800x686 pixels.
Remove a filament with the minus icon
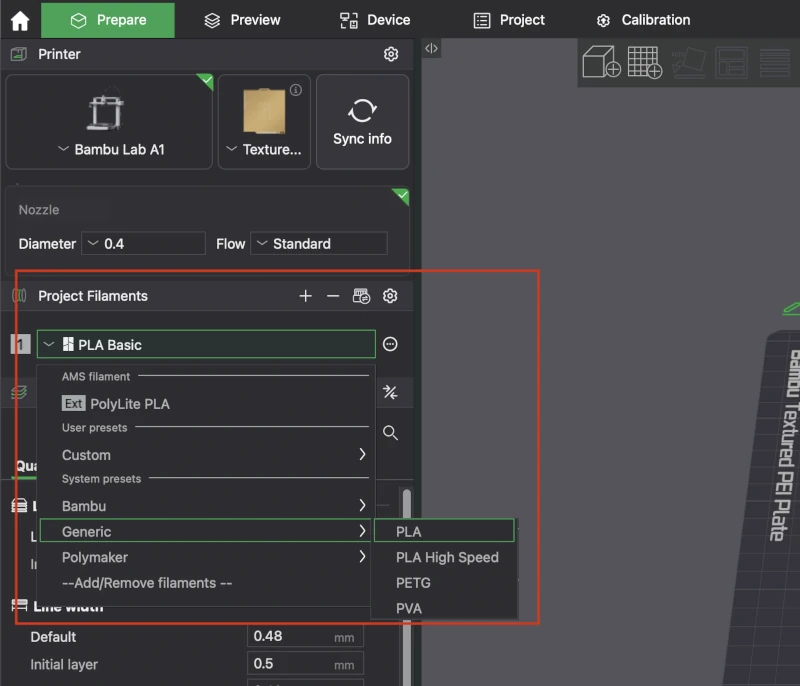[333, 296]
